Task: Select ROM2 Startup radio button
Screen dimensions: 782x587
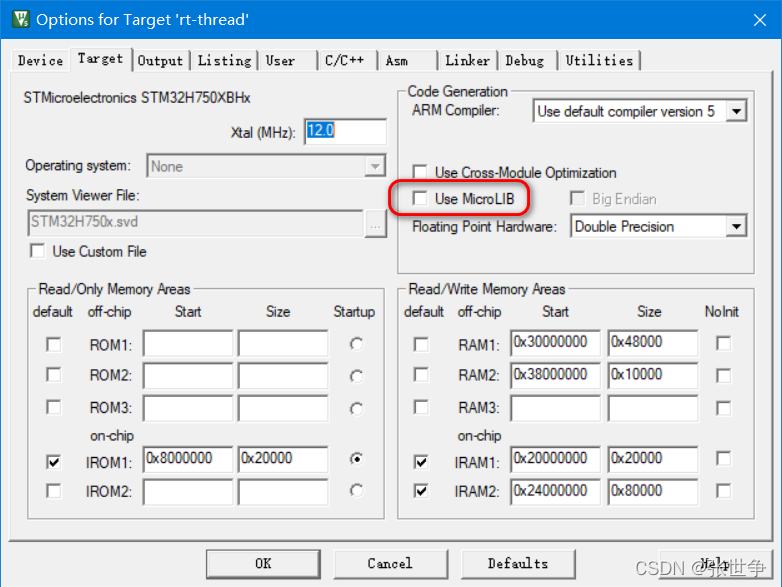Action: [x=357, y=376]
